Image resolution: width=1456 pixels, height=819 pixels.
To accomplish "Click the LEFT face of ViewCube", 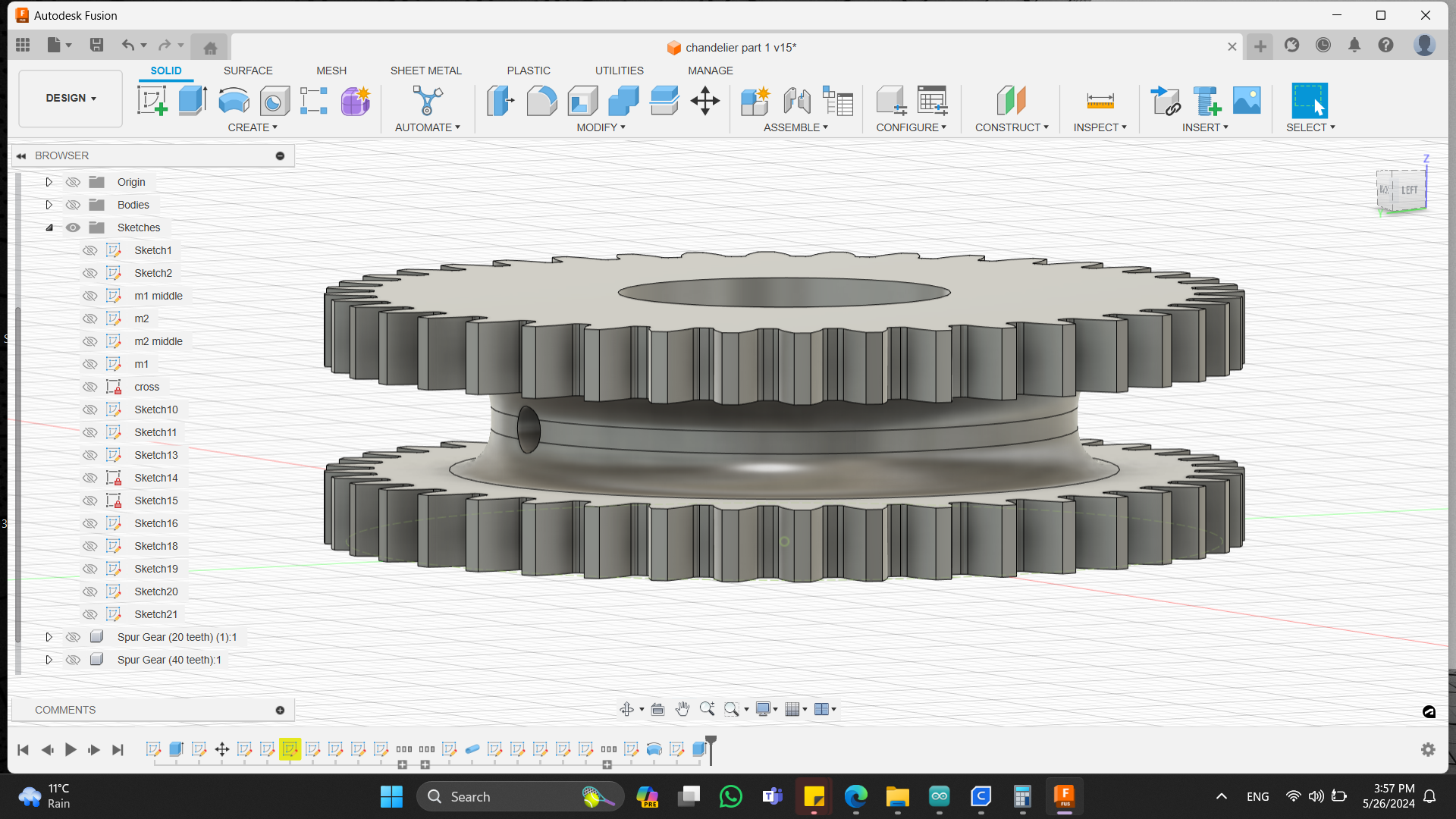I will 1409,190.
